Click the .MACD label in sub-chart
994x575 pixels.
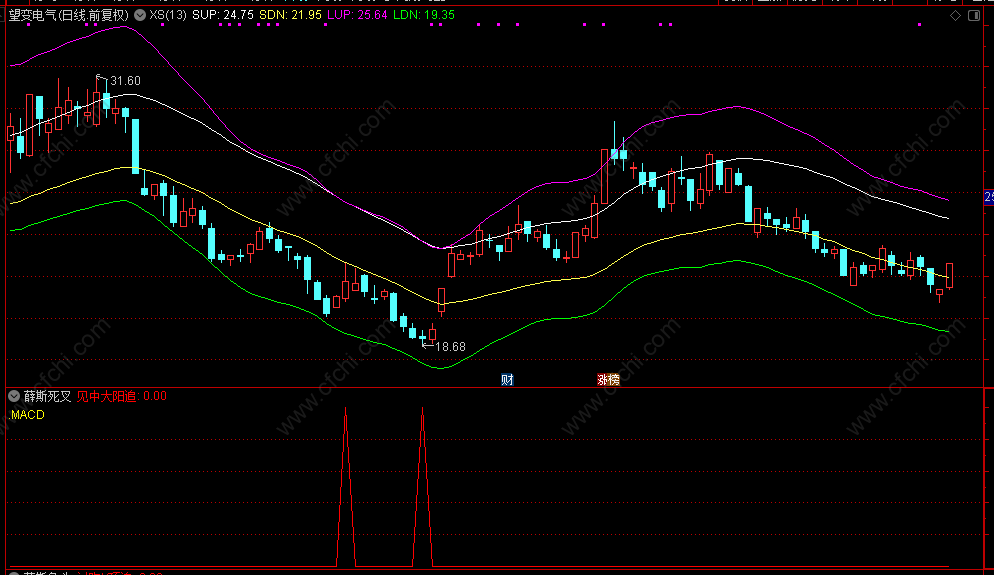(x=27, y=415)
